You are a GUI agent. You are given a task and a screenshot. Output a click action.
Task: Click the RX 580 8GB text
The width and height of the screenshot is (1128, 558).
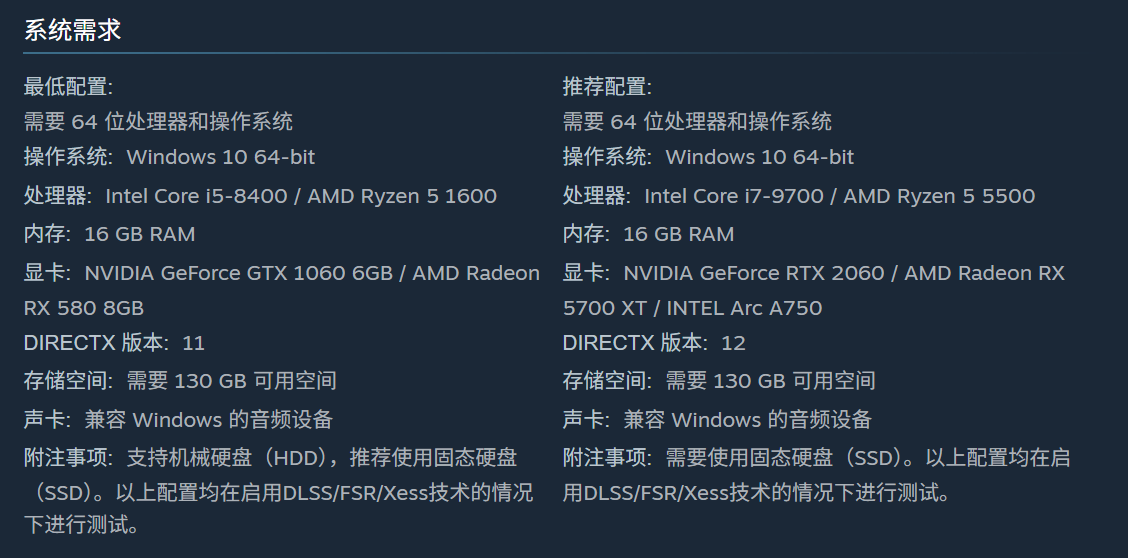click(x=84, y=308)
